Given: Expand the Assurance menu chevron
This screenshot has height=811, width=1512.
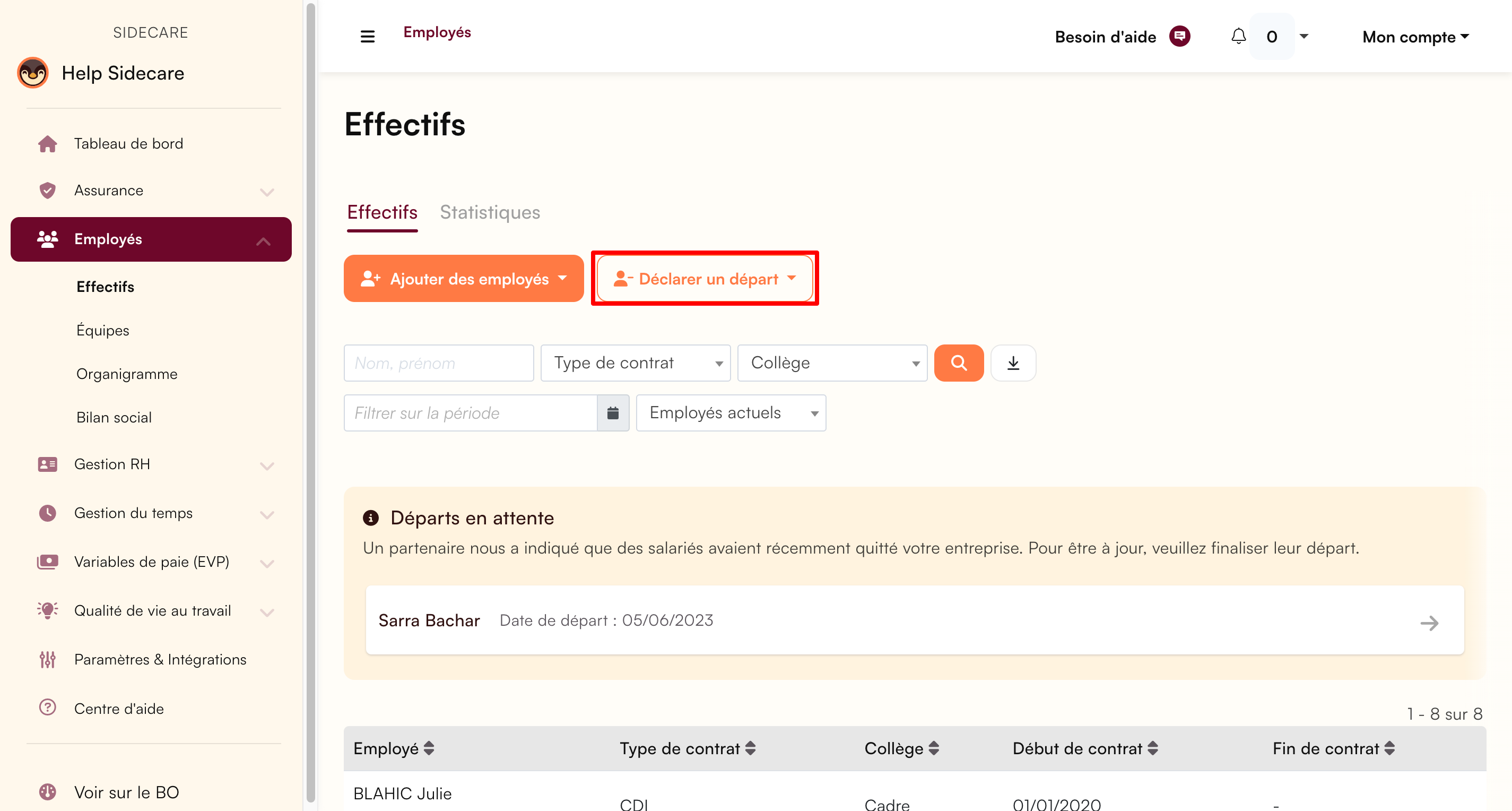Looking at the screenshot, I should click(x=267, y=192).
